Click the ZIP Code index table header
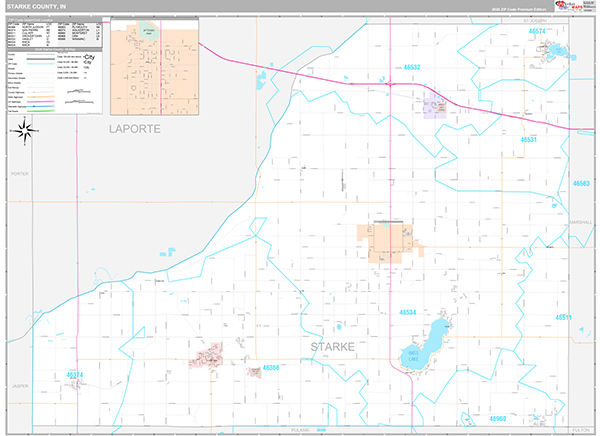The width and height of the screenshot is (600, 436). (x=55, y=20)
